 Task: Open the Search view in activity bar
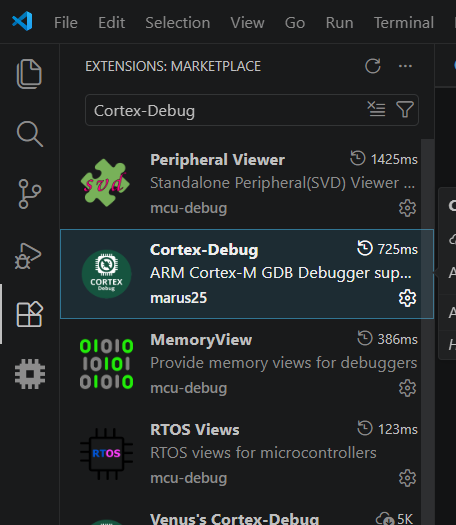pyautogui.click(x=29, y=134)
